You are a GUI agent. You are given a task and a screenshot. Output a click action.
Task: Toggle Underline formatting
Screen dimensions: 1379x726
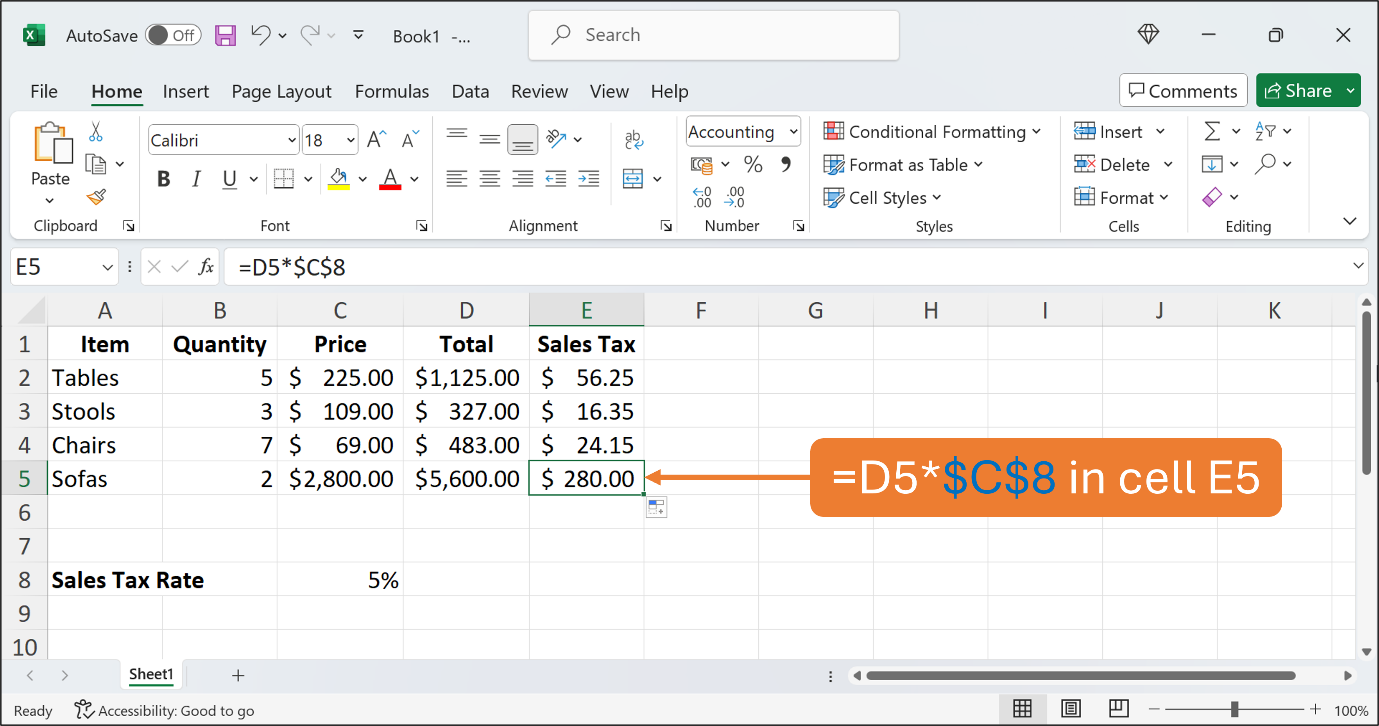[229, 180]
